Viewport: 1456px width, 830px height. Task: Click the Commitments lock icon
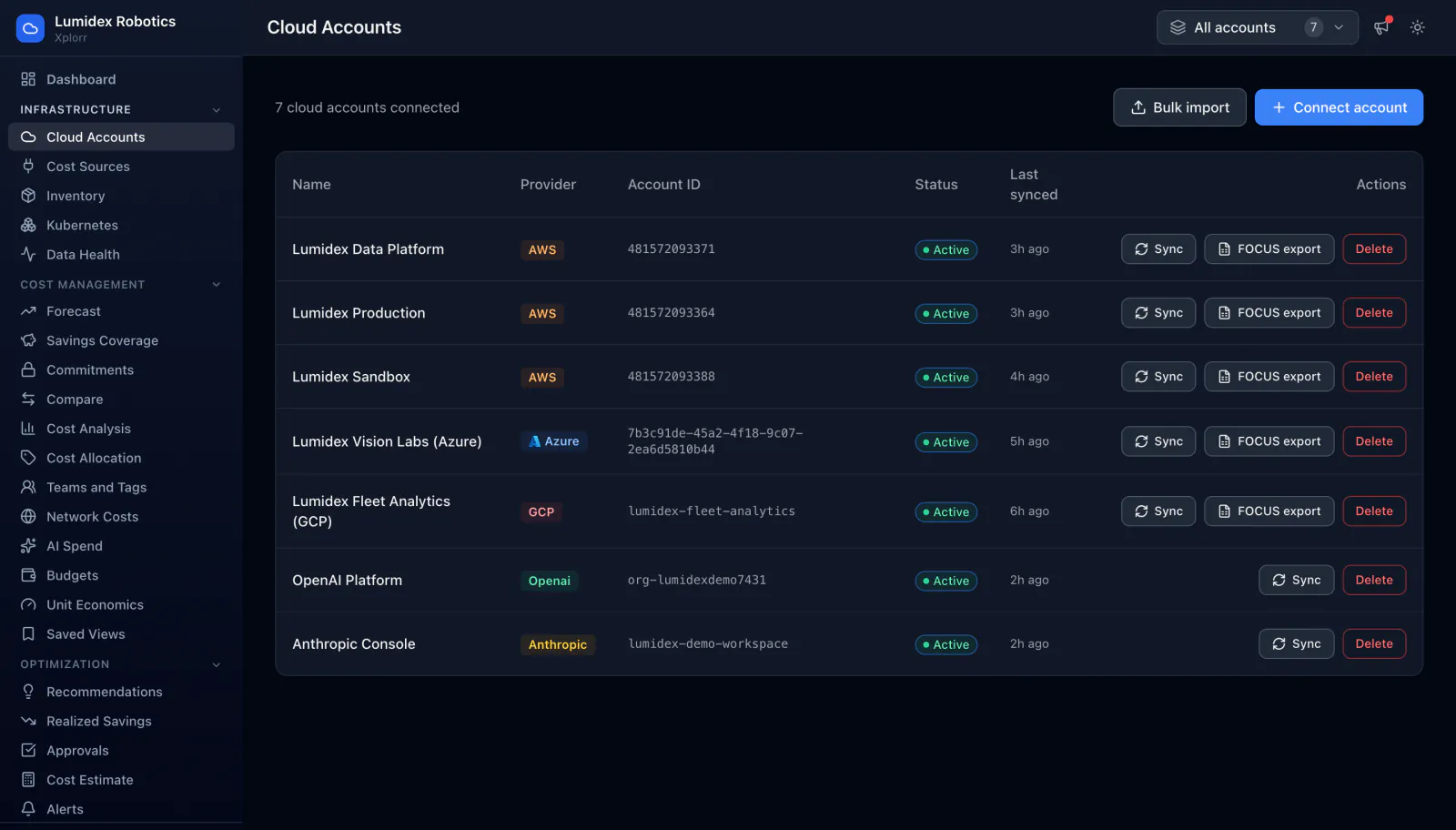tap(28, 369)
